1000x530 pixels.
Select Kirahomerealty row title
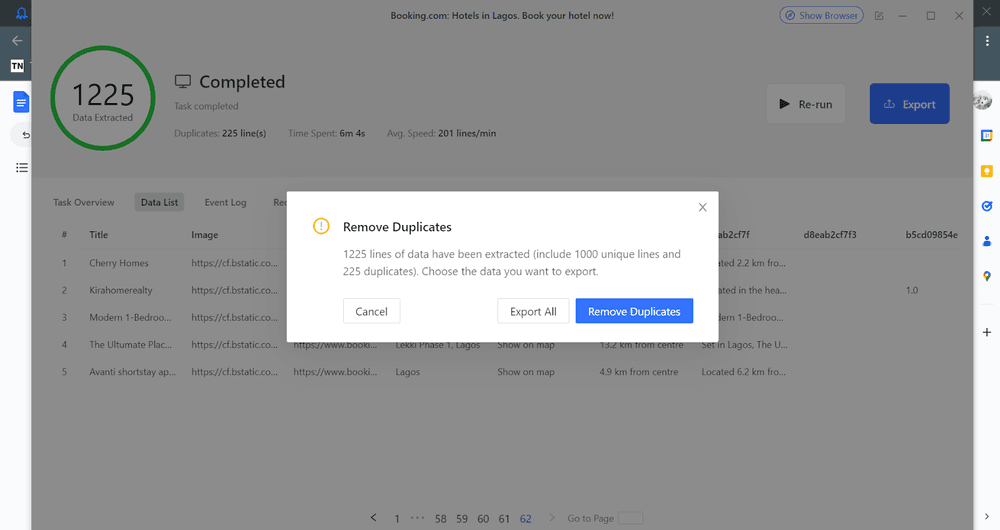pyautogui.click(x=121, y=290)
